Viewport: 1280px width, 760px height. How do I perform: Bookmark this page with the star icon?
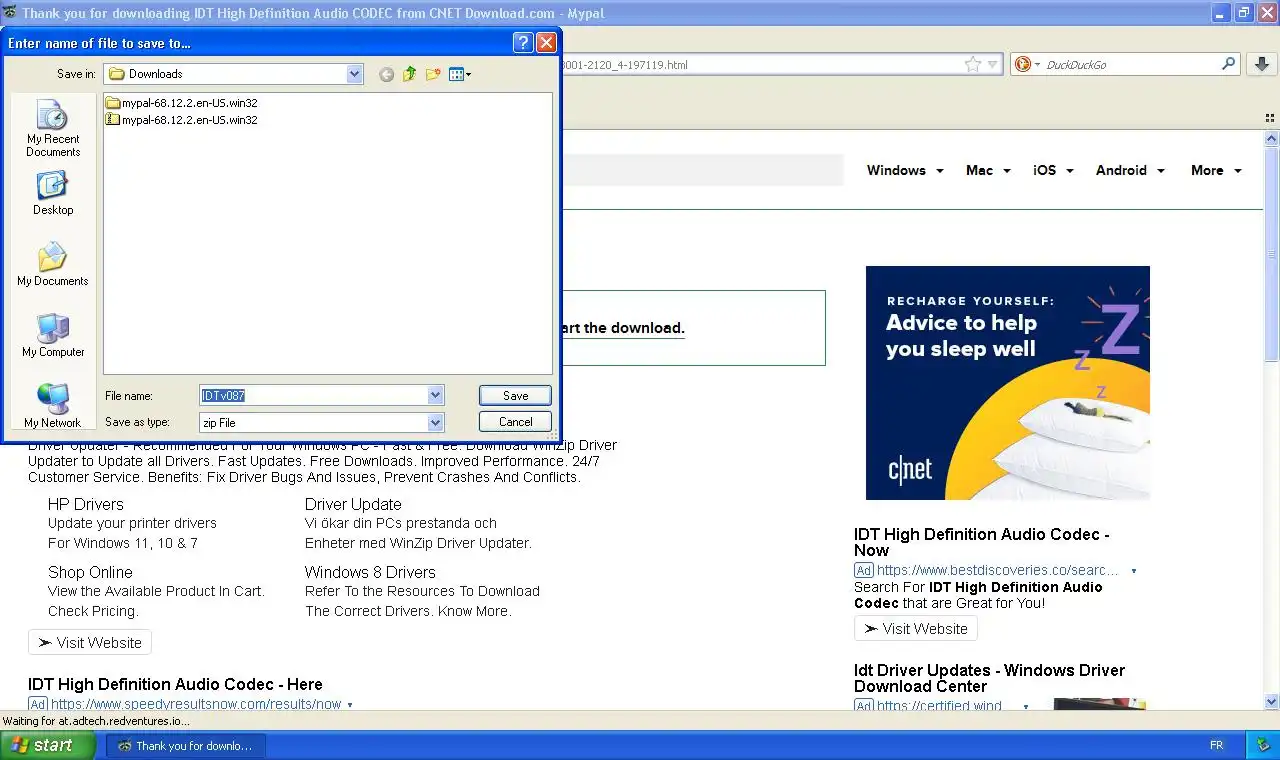coord(972,64)
